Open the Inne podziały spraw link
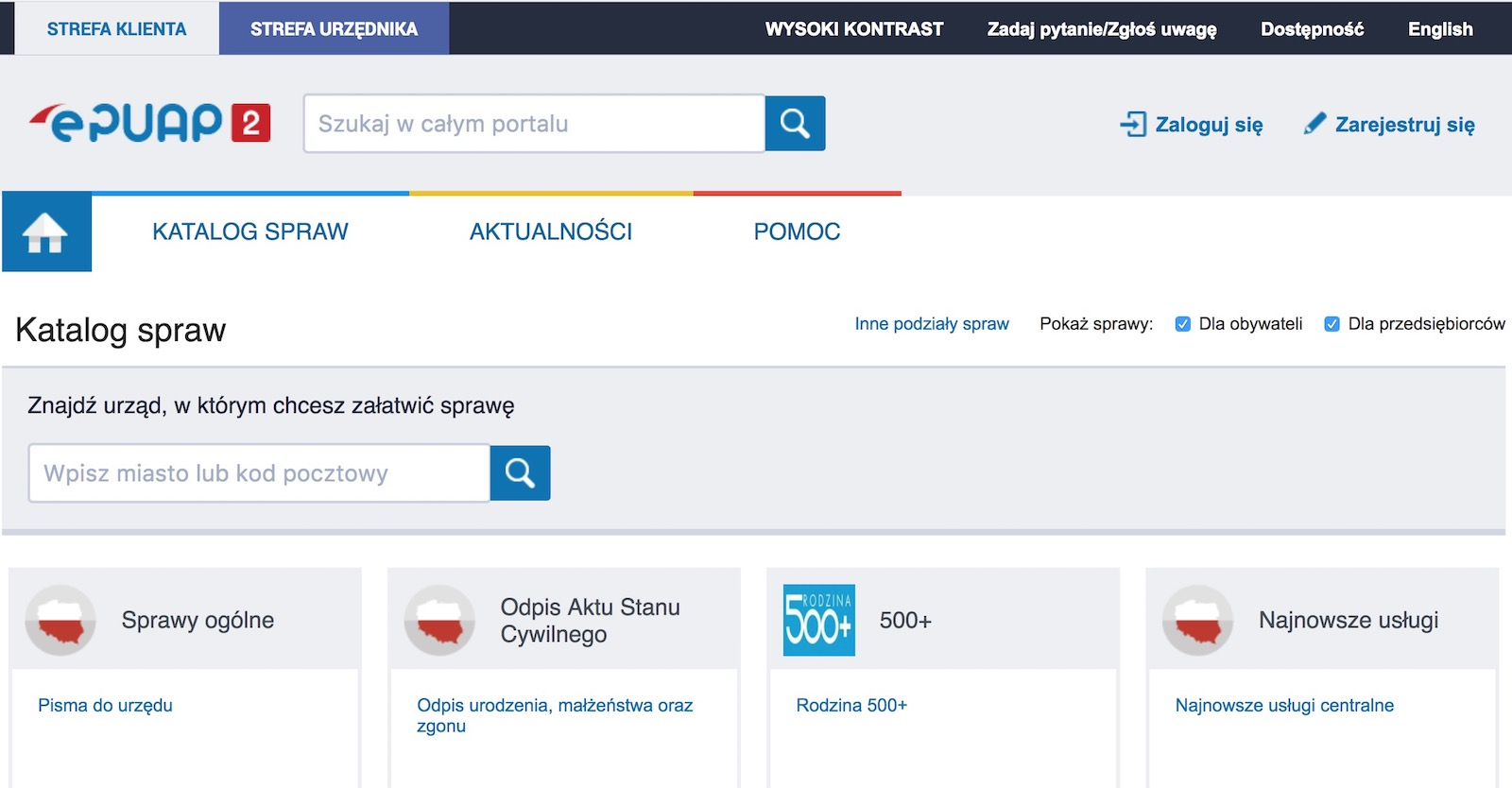Viewport: 1512px width, 788px height. coord(932,324)
